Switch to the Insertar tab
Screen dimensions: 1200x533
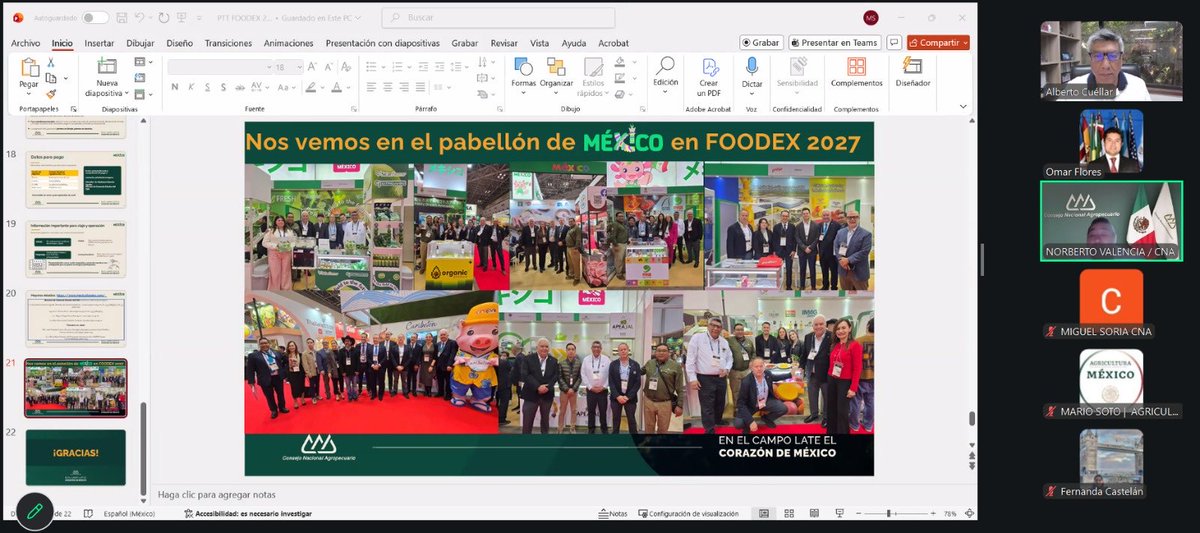point(99,43)
